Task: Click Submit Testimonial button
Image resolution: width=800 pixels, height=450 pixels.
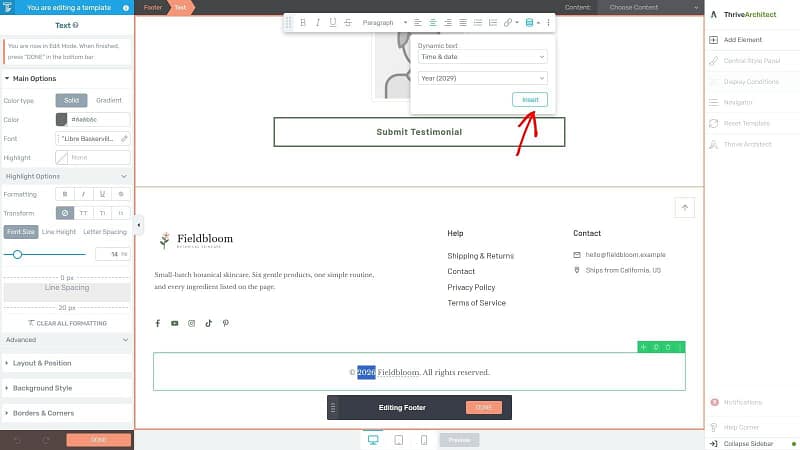Action: (x=419, y=132)
